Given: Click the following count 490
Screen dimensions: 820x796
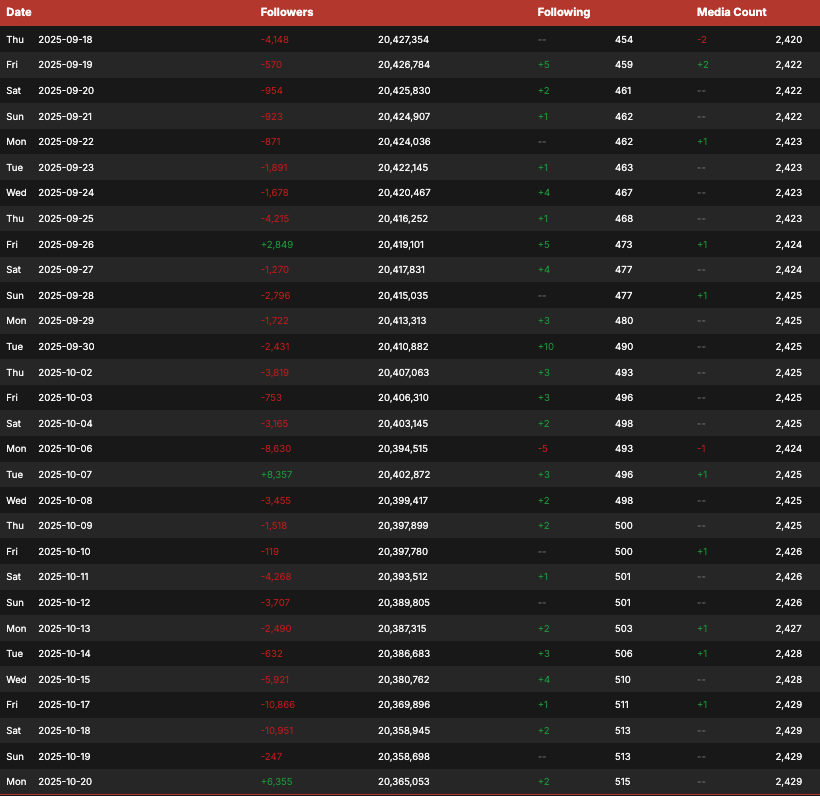Looking at the screenshot, I should 624,346.
